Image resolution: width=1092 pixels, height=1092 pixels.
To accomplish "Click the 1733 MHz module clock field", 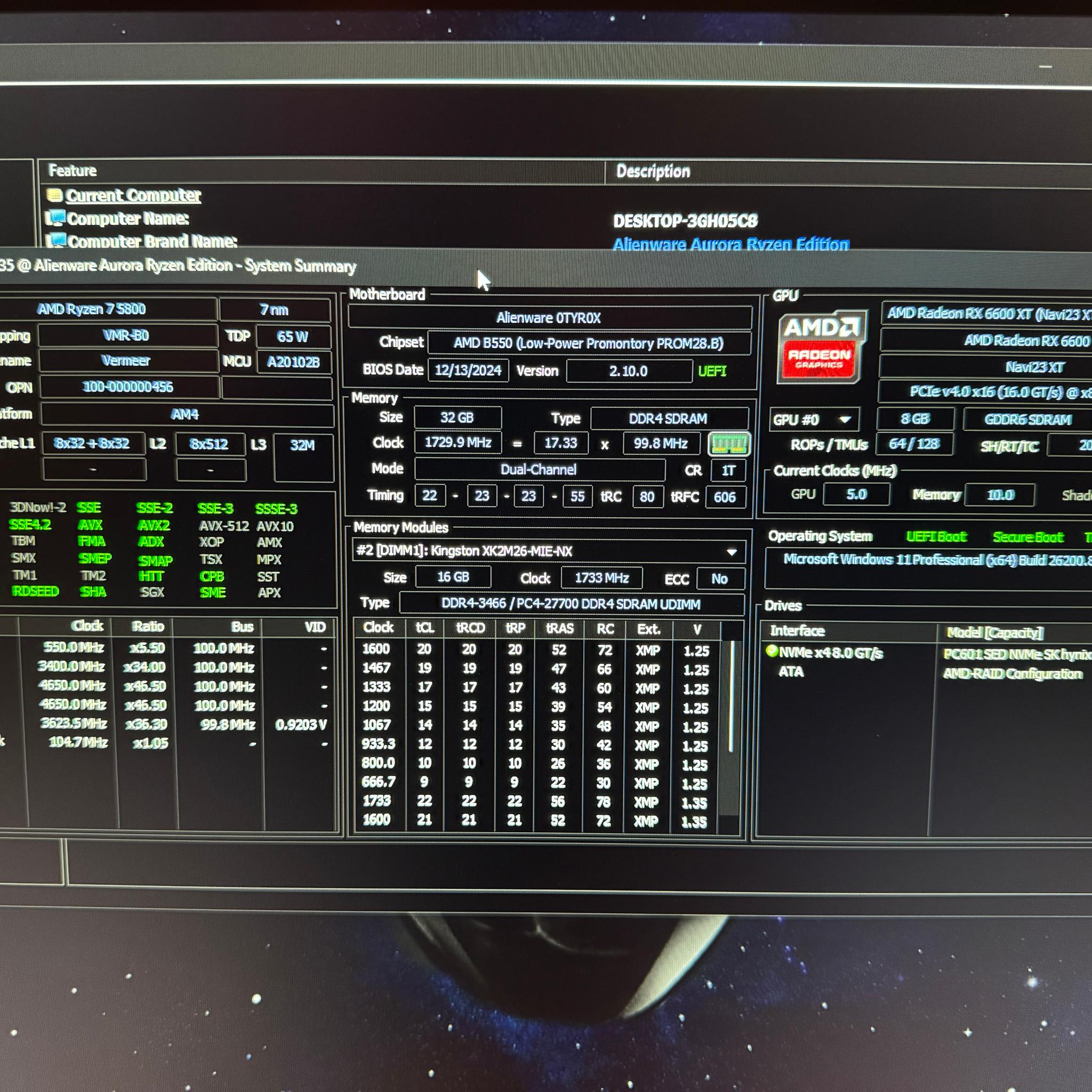I will (602, 578).
